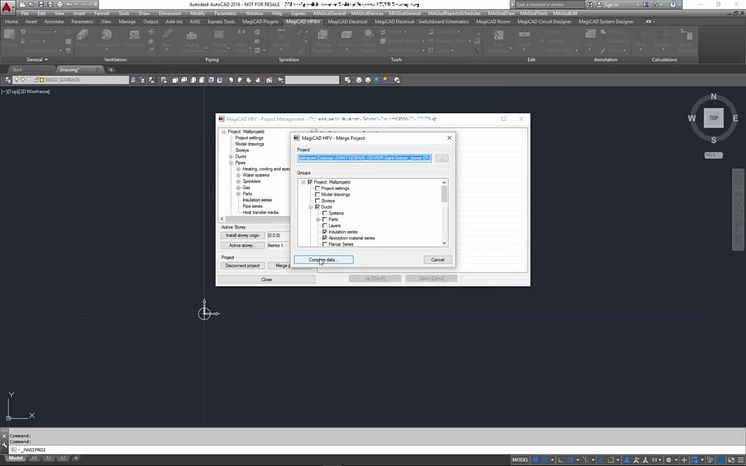
Task: Expand Sprinklers in Project Management tree
Action: click(x=239, y=181)
